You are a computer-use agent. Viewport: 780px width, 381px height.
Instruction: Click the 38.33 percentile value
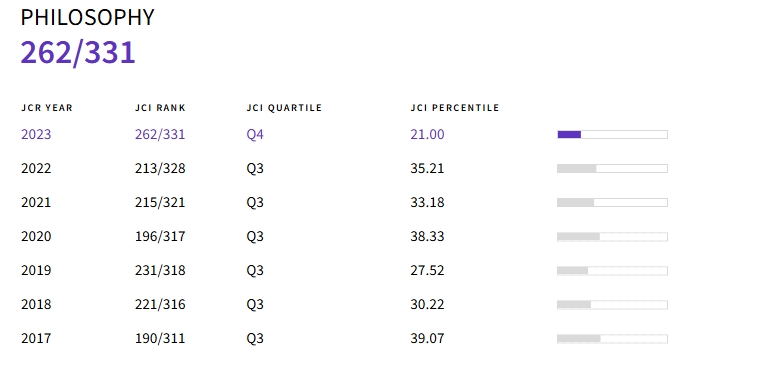427,236
